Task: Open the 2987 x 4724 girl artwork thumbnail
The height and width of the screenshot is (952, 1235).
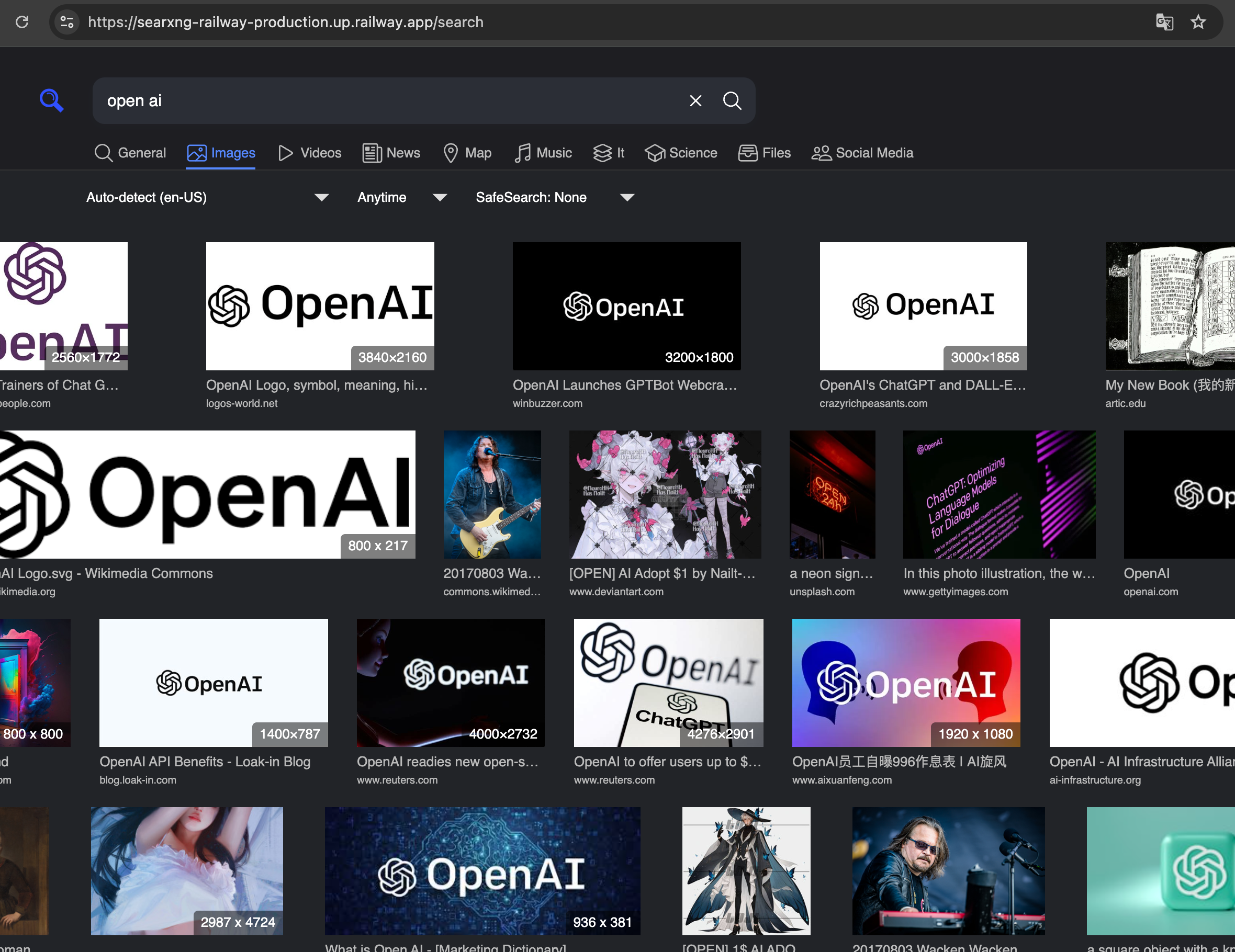Action: (187, 871)
